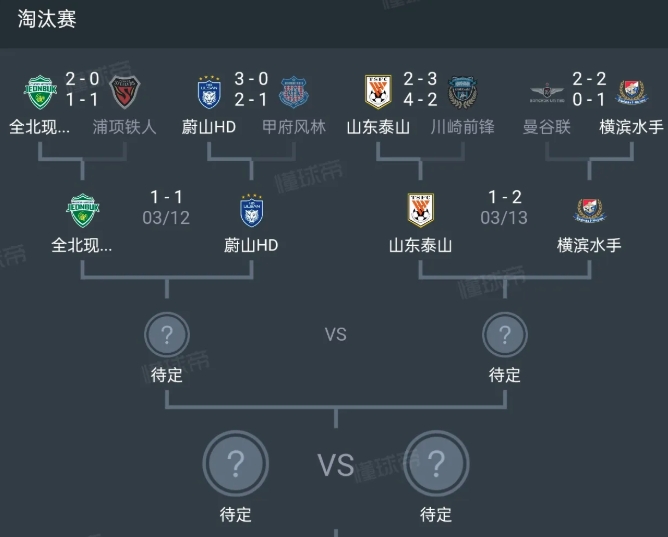Tap the left semi-final placeholder question mark

(x=167, y=335)
